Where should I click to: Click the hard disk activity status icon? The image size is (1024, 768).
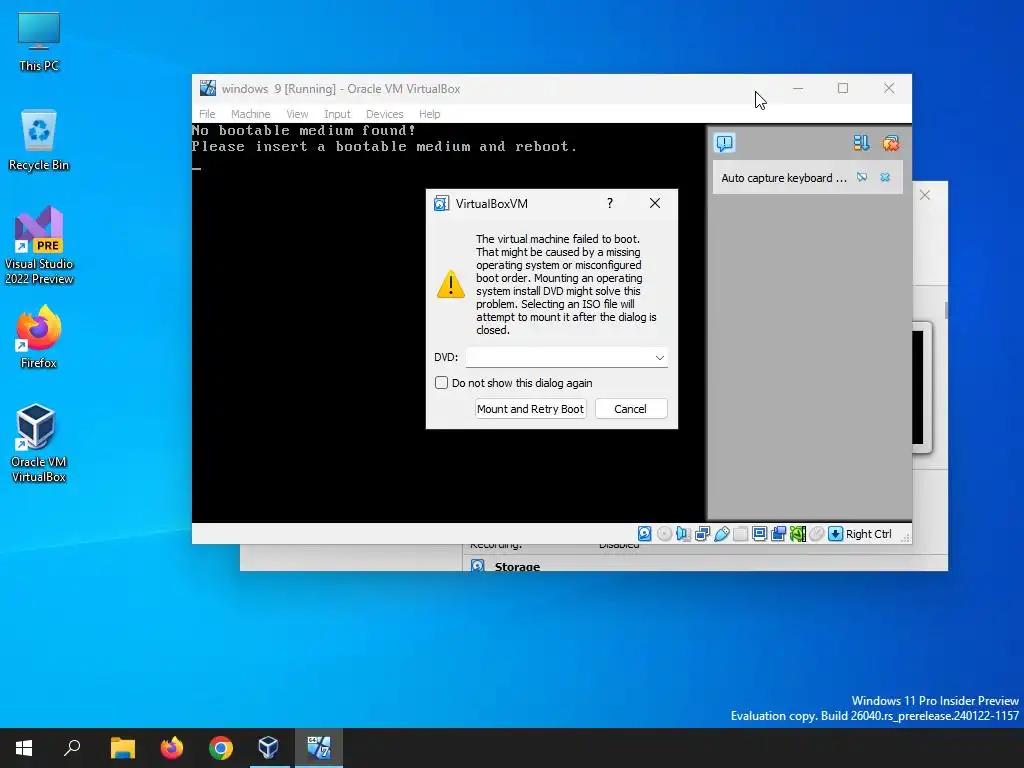tap(645, 534)
